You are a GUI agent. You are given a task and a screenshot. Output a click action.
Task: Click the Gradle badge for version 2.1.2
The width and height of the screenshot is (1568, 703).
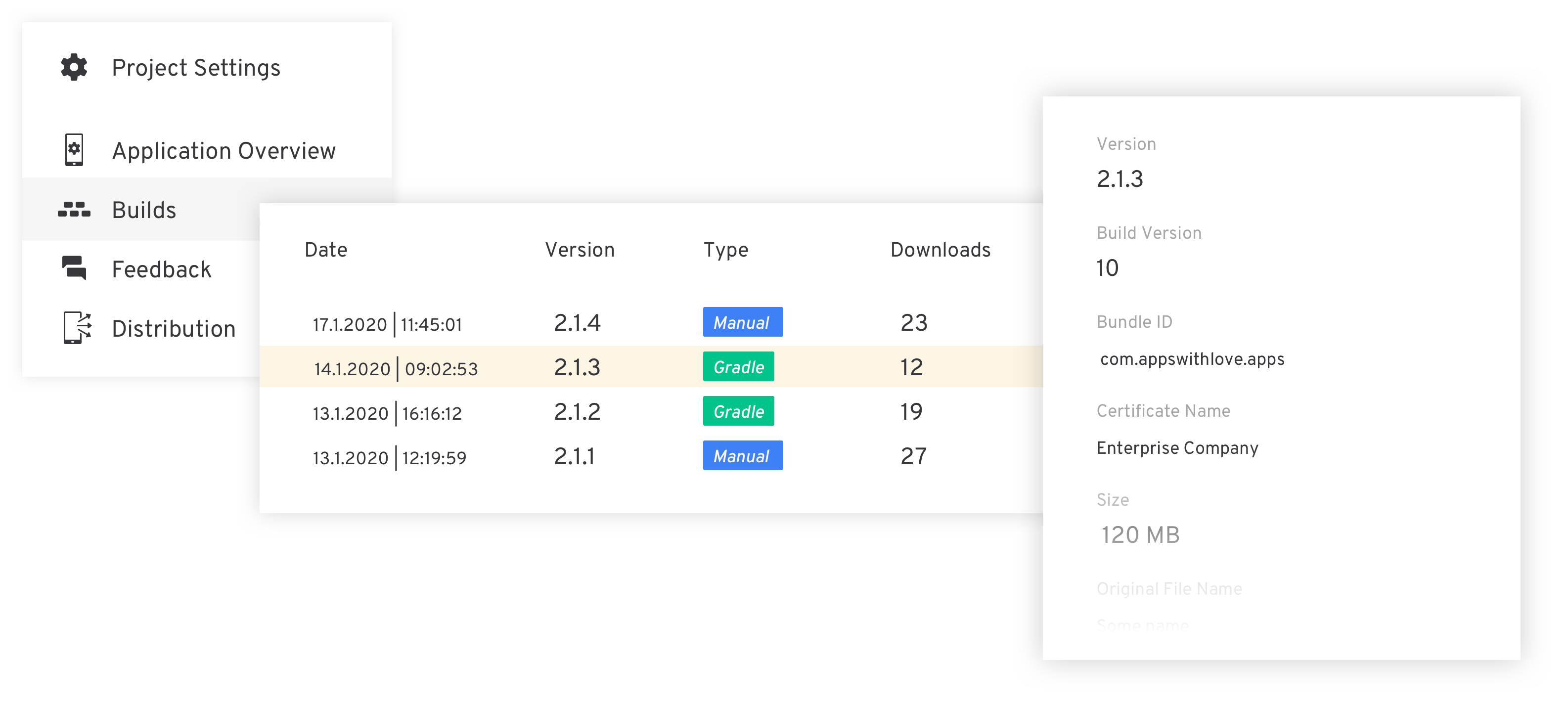pyautogui.click(x=738, y=411)
